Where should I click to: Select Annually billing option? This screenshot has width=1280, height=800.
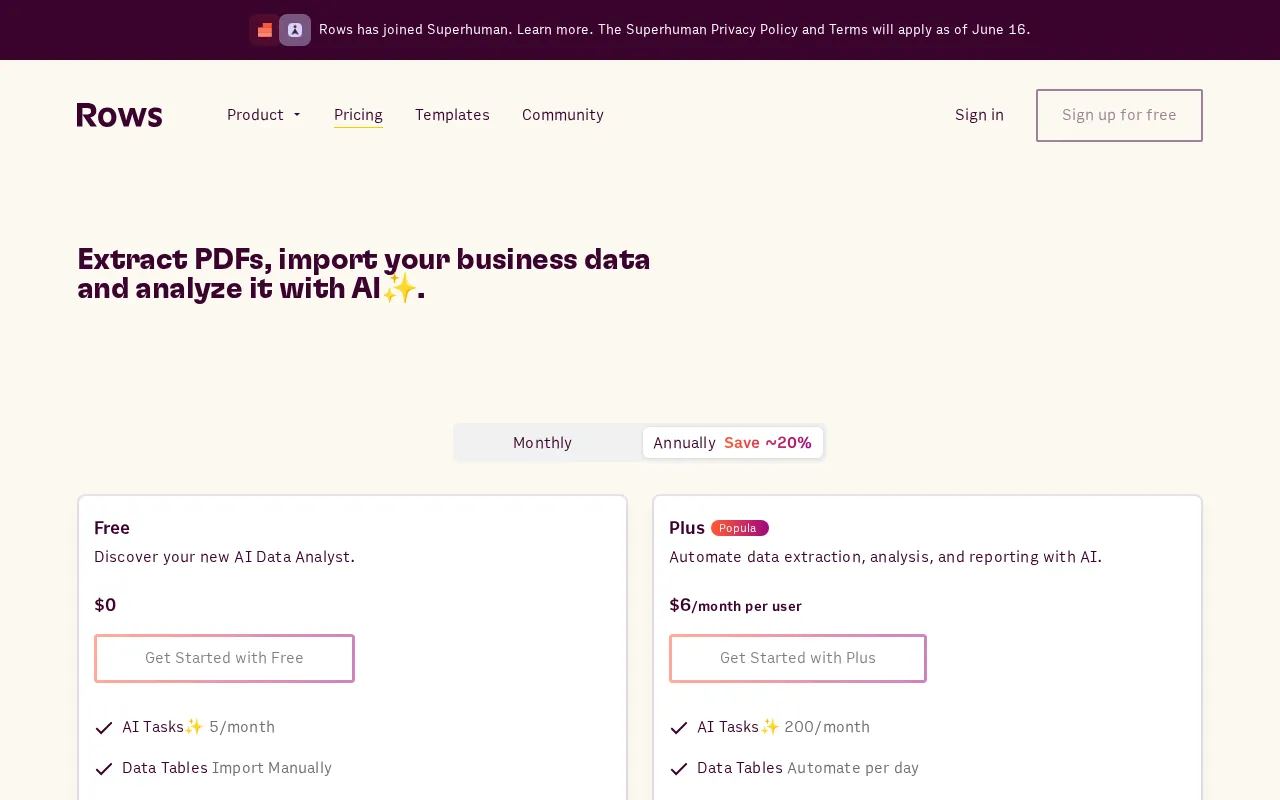point(733,443)
